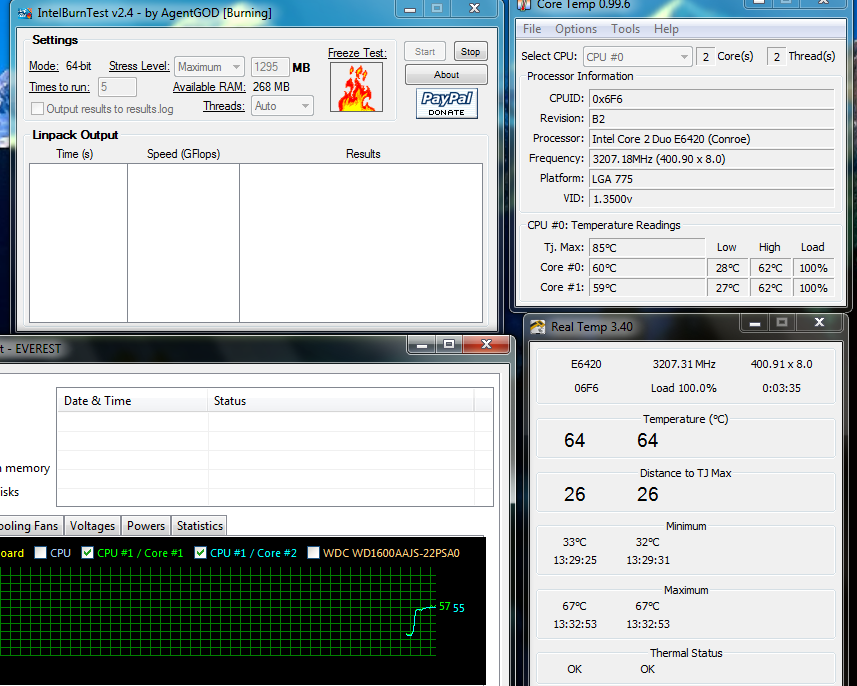Minimize the Real Temp window
Viewport: 857px width, 686px height.
755,323
